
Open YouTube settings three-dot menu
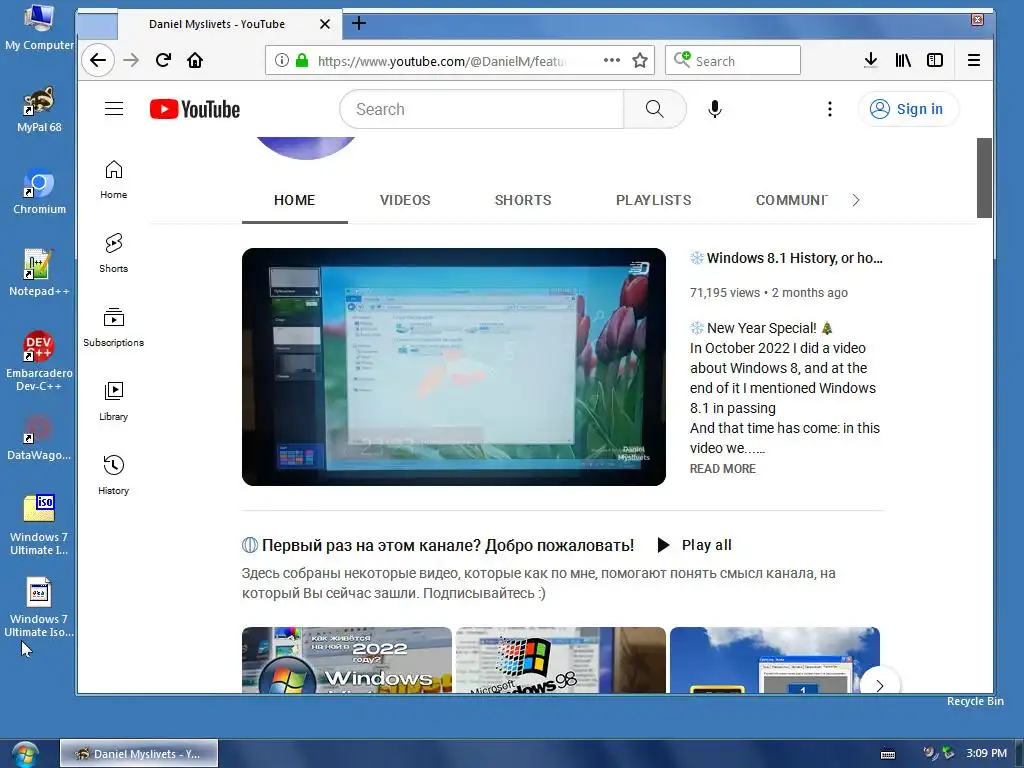tap(830, 109)
